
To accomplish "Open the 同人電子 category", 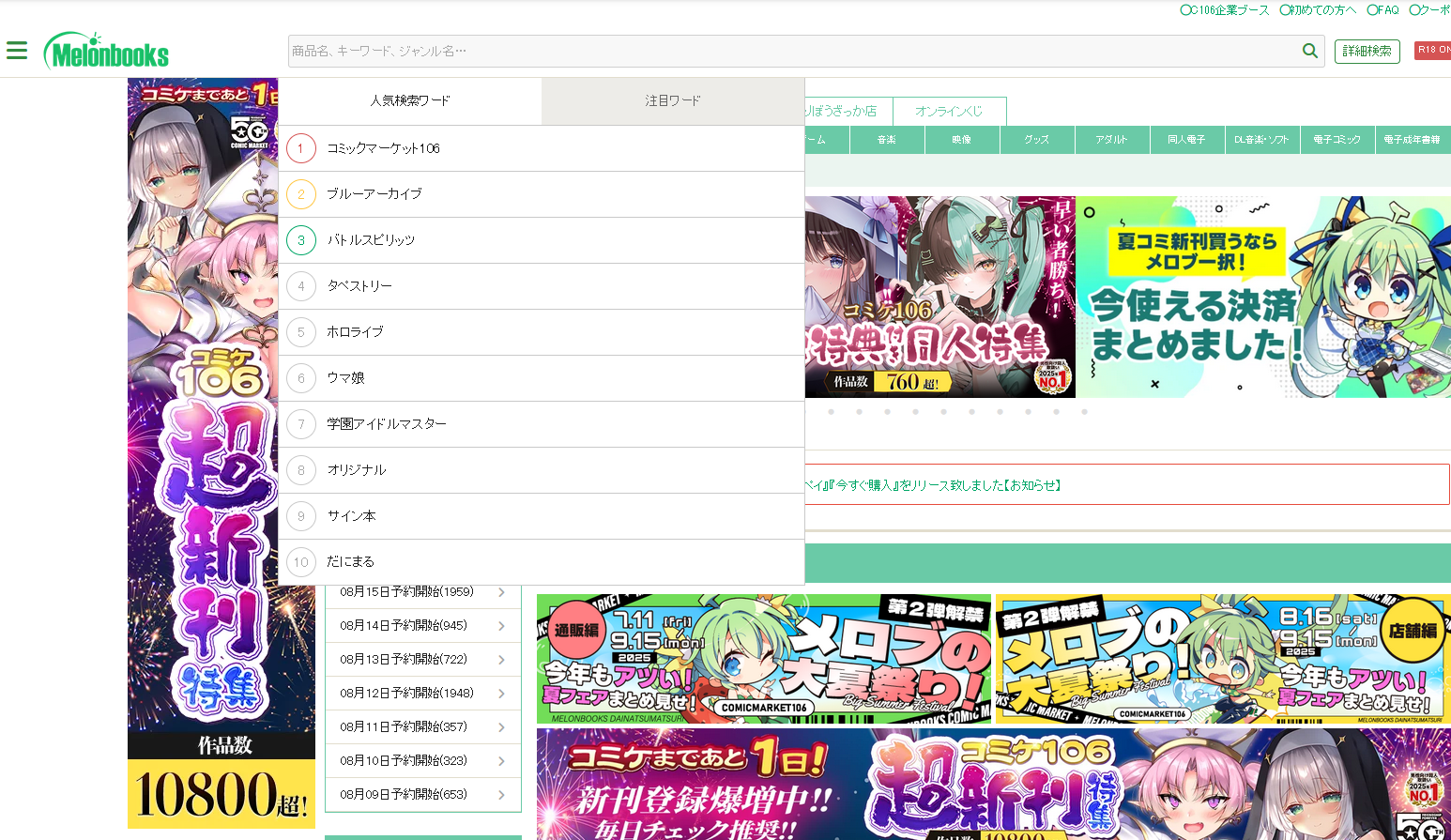I will [x=1187, y=140].
